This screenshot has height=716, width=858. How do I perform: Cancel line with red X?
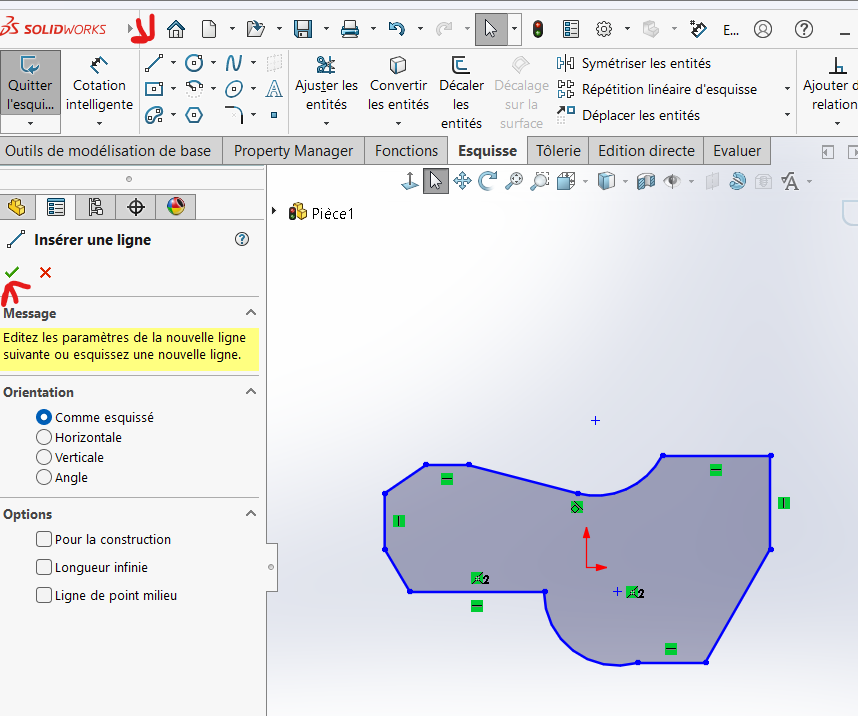pyautogui.click(x=45, y=272)
